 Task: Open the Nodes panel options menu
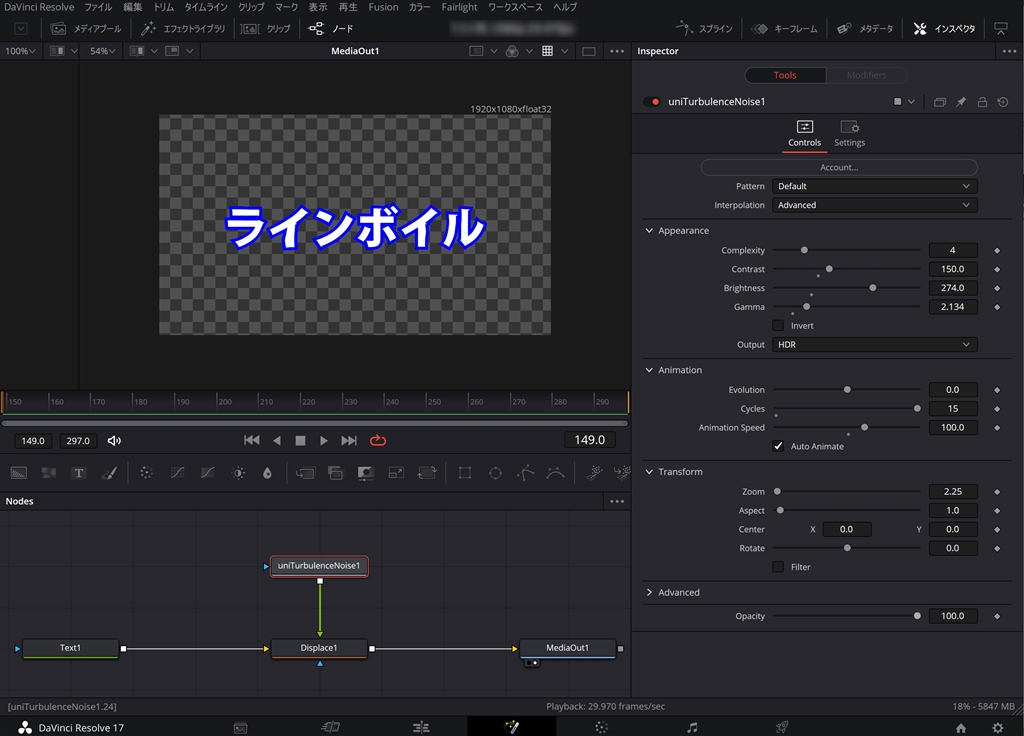click(617, 502)
